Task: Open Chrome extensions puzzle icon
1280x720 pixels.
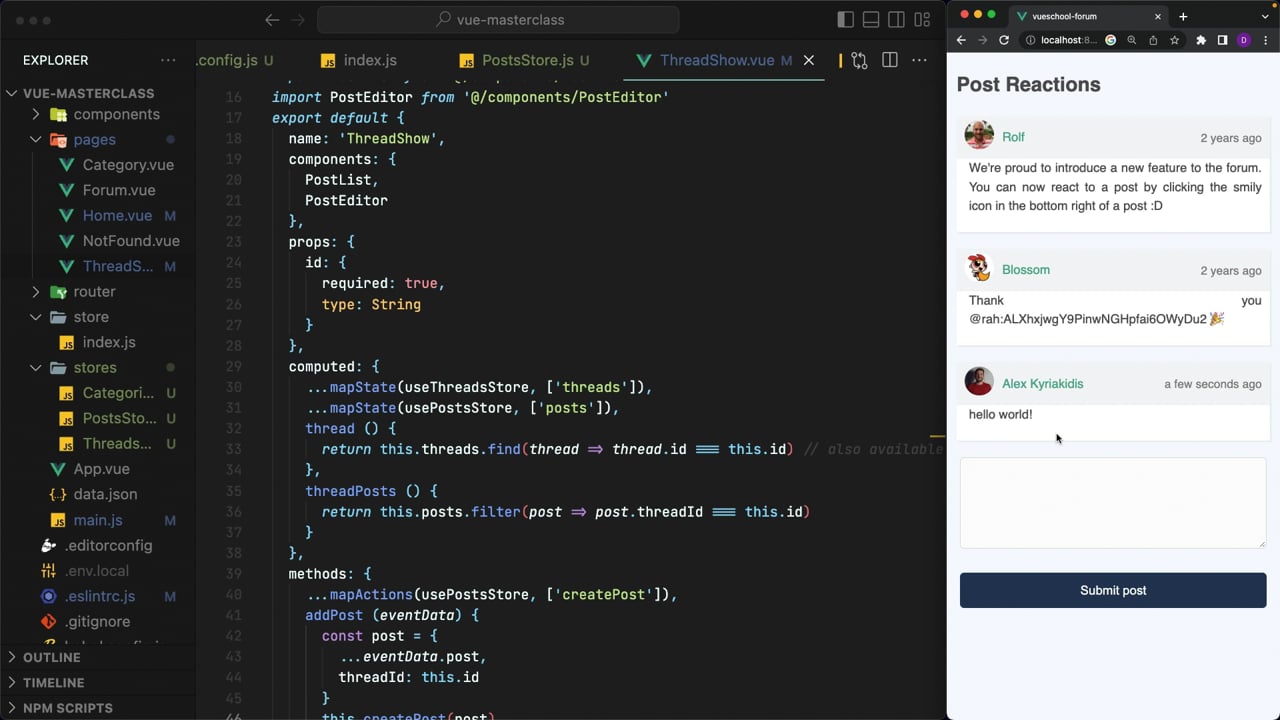Action: pyautogui.click(x=1201, y=40)
